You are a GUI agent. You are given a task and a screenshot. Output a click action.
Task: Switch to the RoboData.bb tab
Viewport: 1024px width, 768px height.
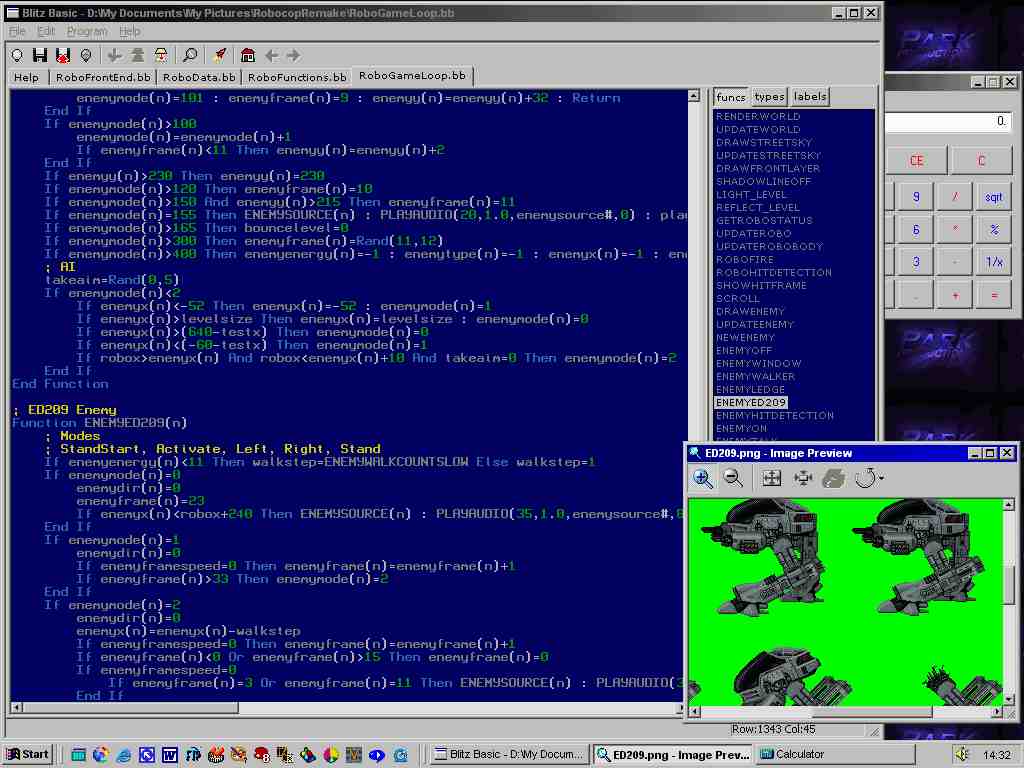point(199,77)
